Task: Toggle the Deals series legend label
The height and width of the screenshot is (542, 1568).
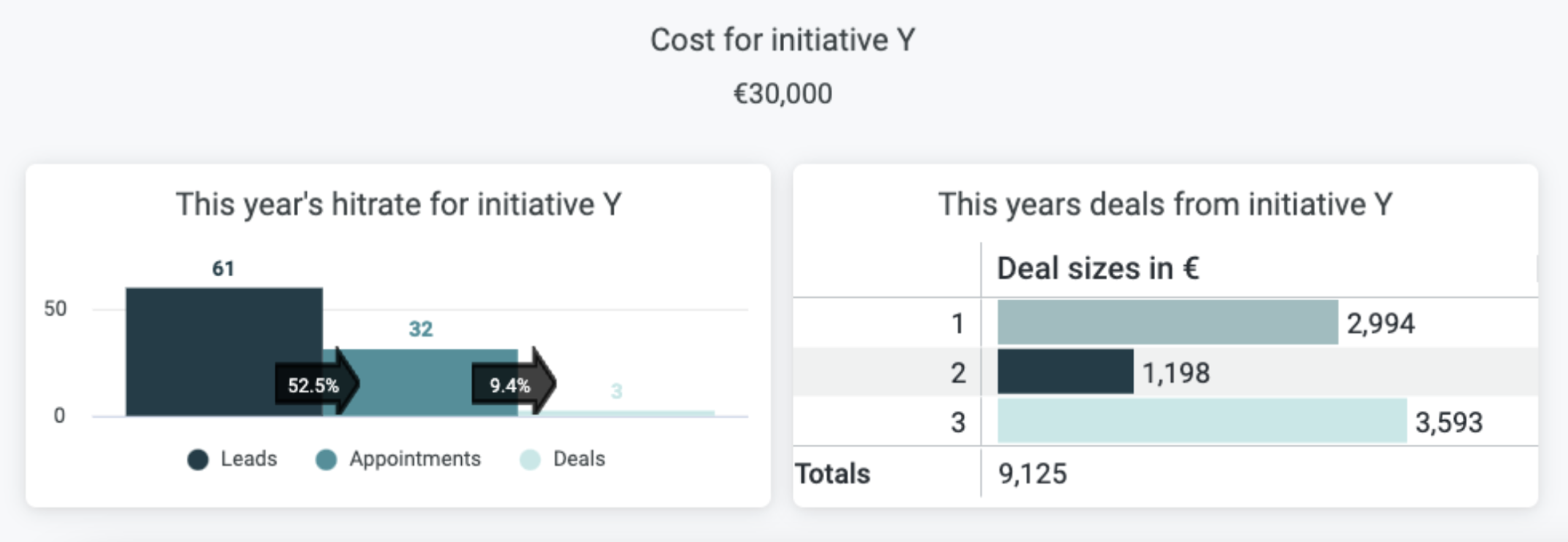Action: click(579, 459)
